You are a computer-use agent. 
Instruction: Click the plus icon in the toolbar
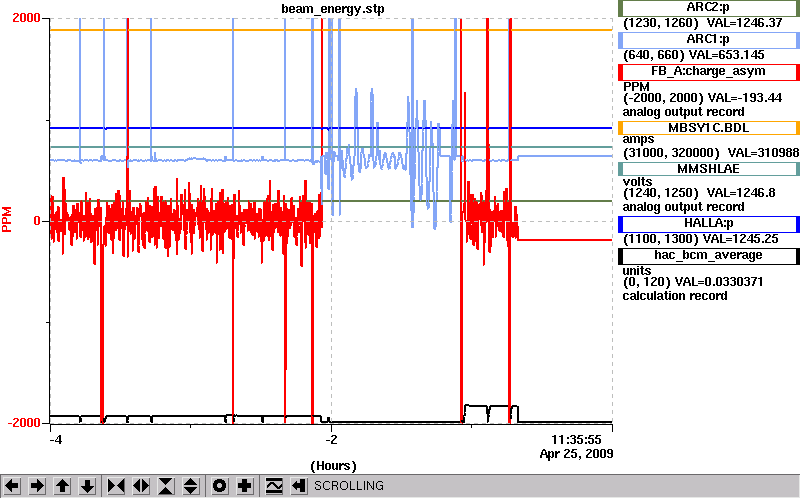coord(244,485)
